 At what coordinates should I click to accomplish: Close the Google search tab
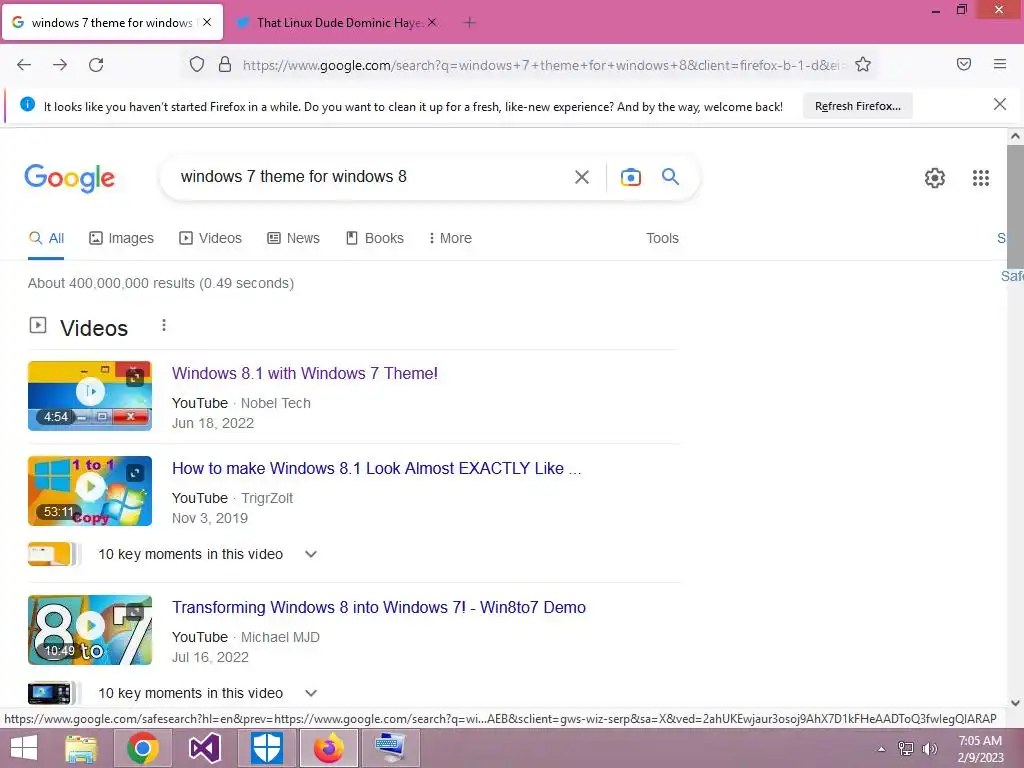207,22
